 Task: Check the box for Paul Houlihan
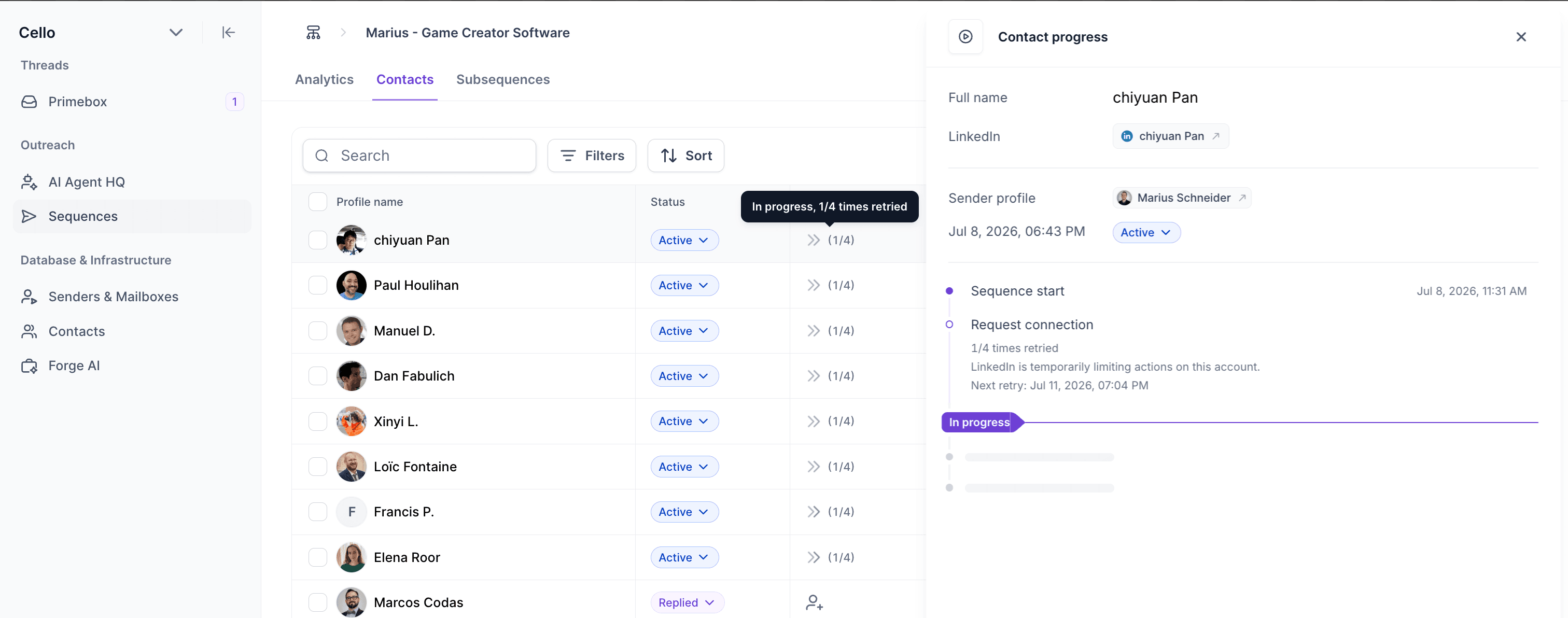click(x=318, y=285)
